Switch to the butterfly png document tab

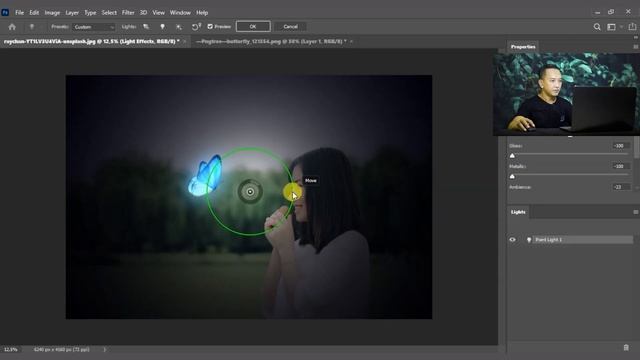click(271, 41)
